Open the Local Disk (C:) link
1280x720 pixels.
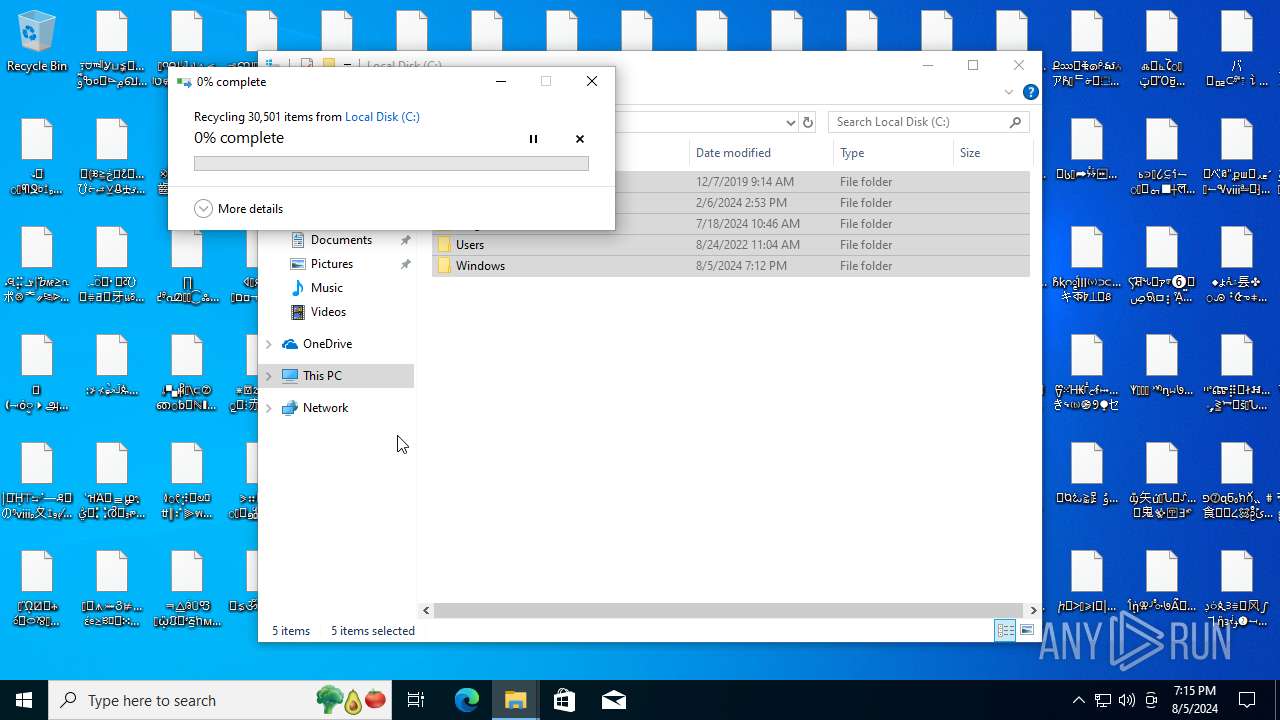(x=382, y=117)
